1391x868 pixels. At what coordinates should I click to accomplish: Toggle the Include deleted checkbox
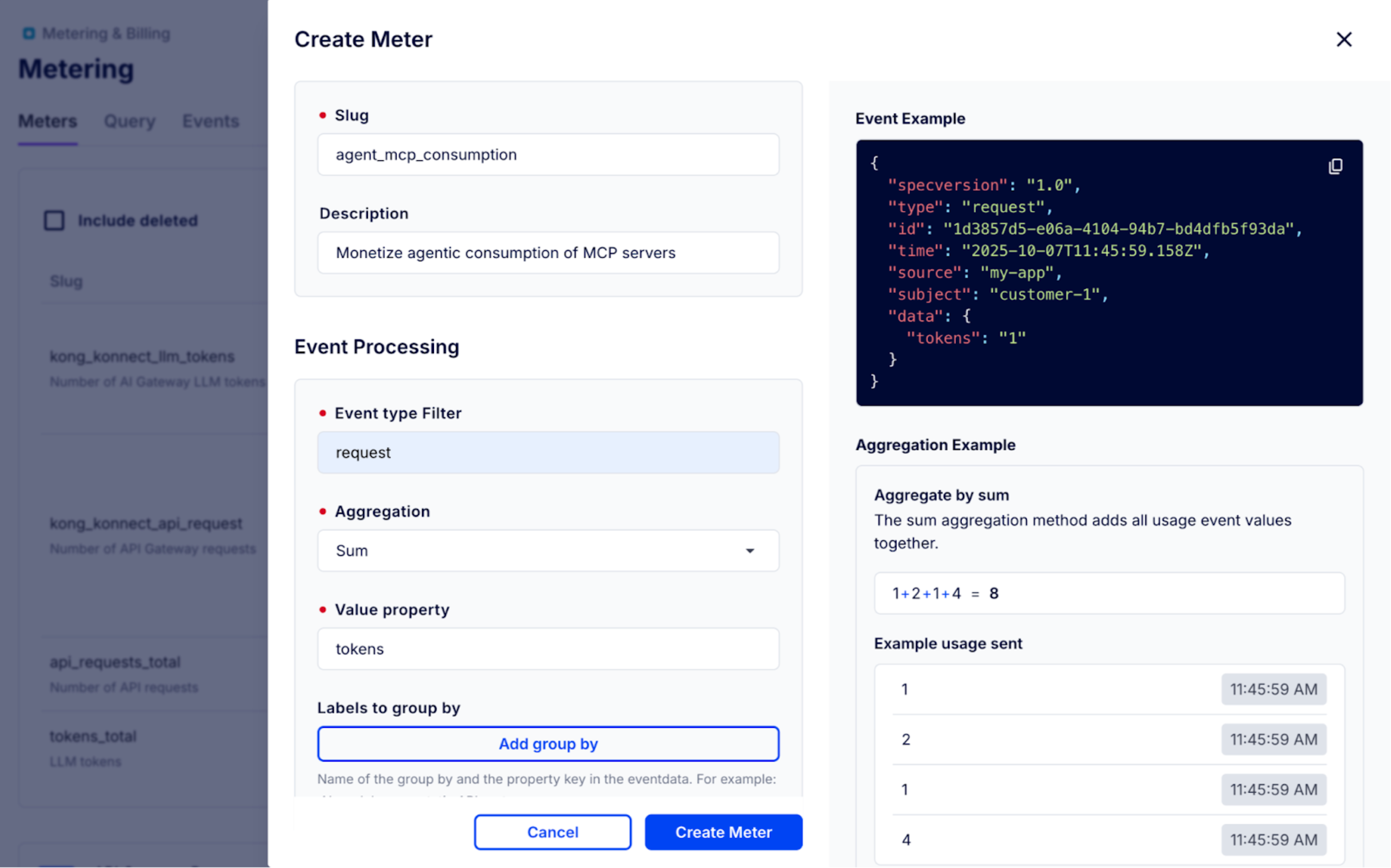click(x=54, y=221)
